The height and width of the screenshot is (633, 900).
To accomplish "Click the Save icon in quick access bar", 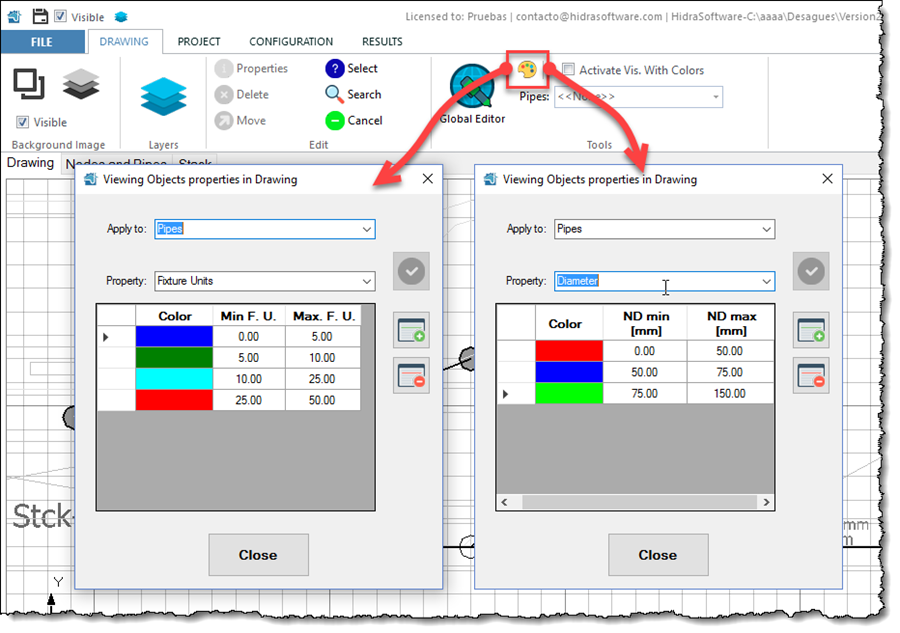I will click(38, 15).
